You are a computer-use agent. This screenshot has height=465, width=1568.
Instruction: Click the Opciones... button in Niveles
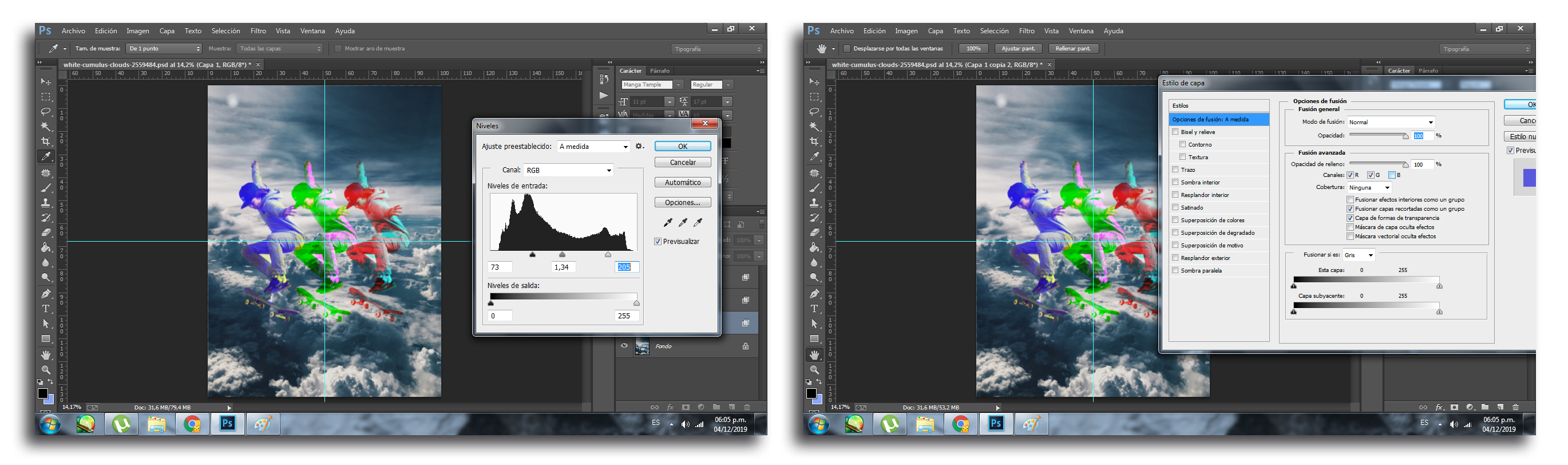[x=683, y=202]
